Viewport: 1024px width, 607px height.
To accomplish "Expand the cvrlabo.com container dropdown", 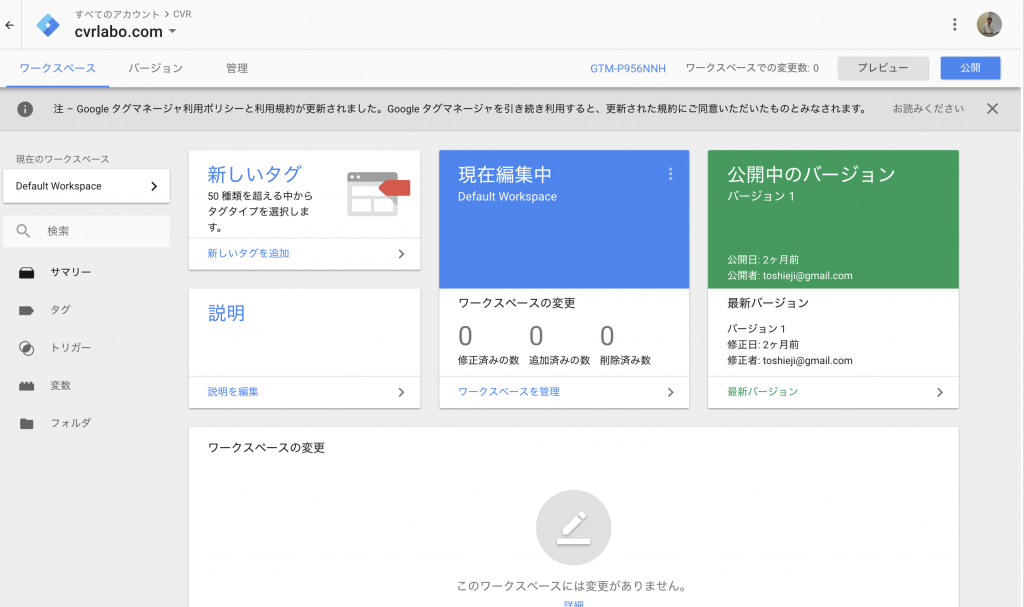I will (172, 31).
